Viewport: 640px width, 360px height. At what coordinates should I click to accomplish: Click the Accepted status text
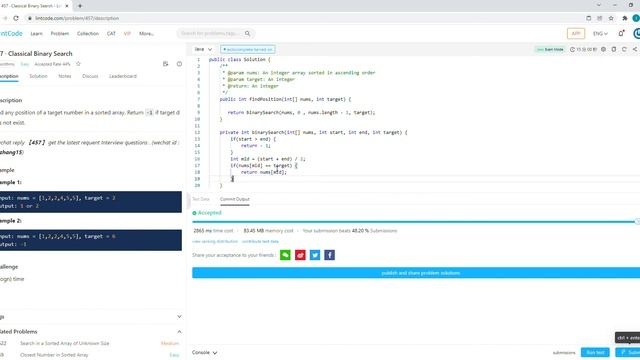coord(209,213)
